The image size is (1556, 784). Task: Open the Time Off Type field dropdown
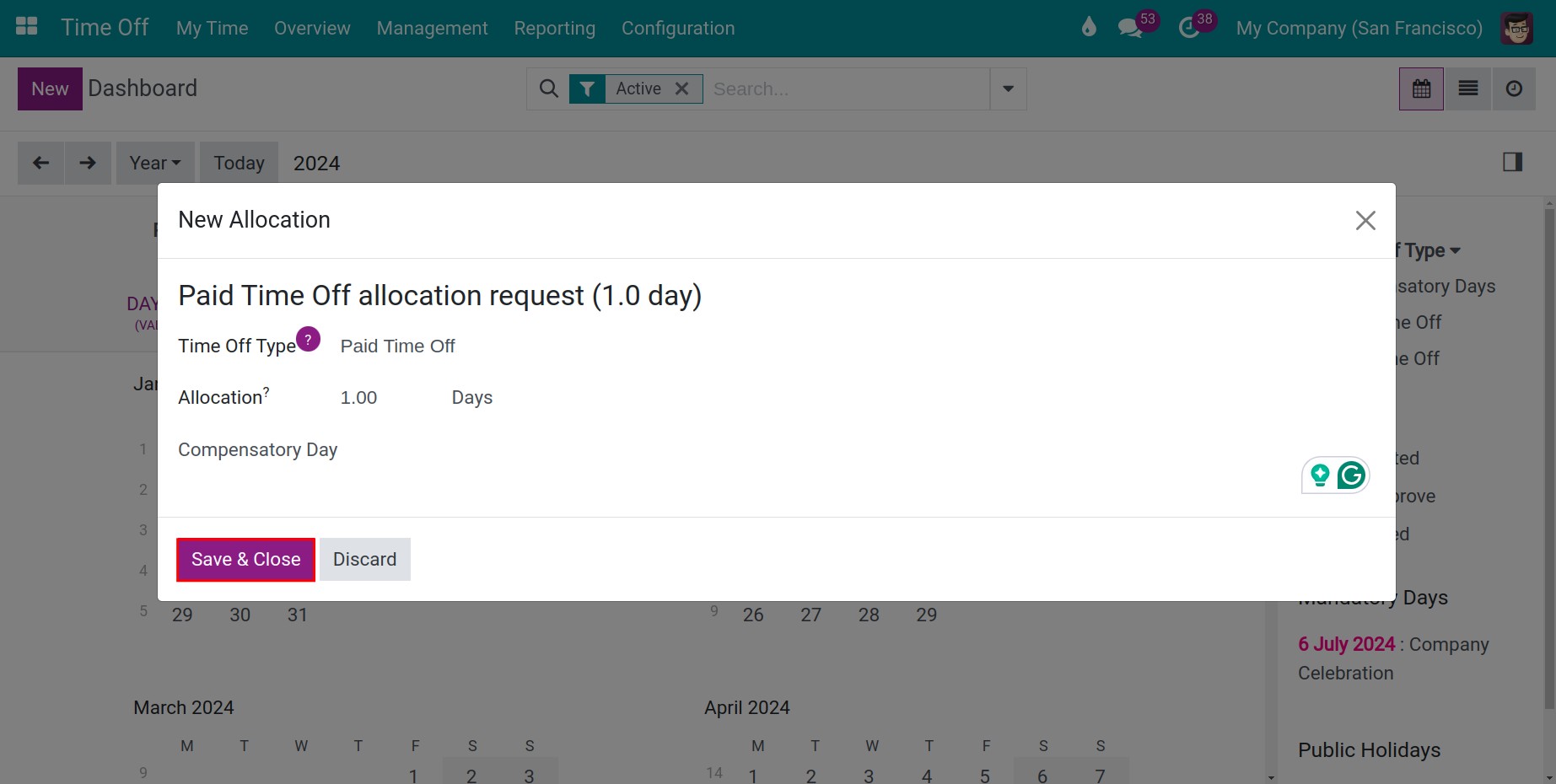pyautogui.click(x=397, y=346)
